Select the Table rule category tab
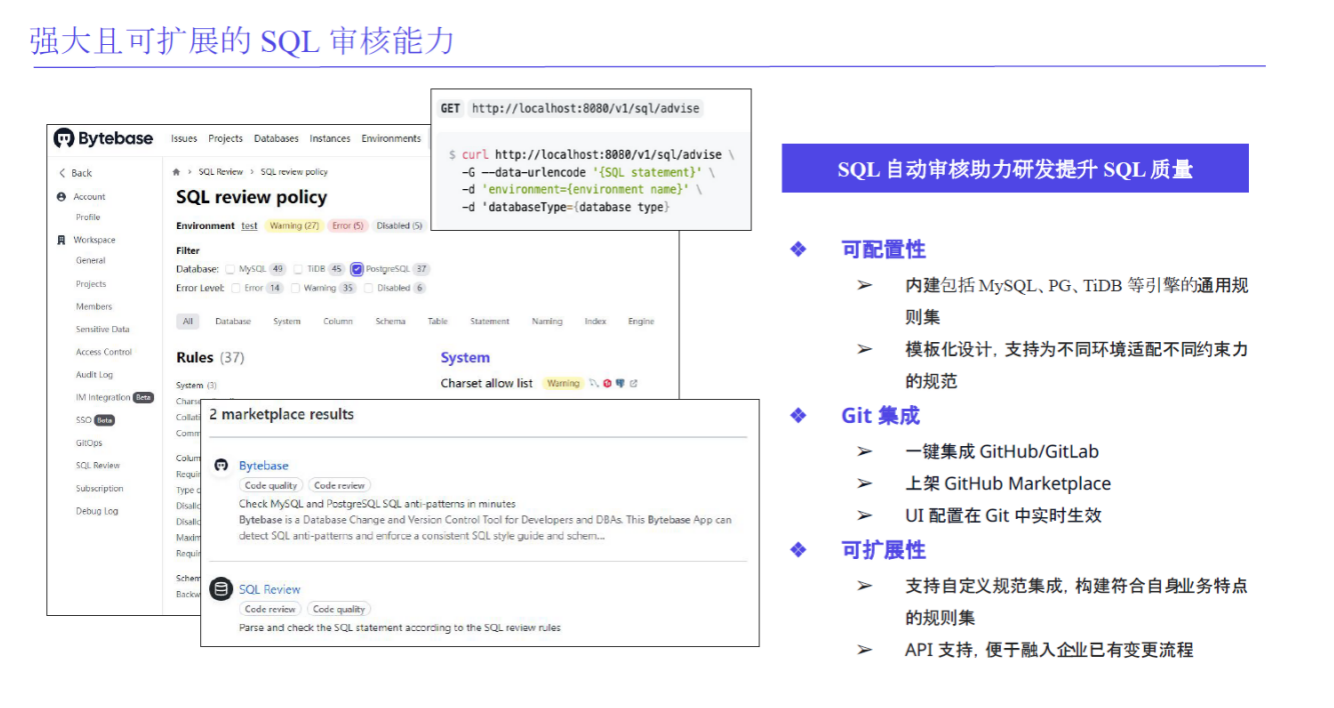 click(x=438, y=321)
